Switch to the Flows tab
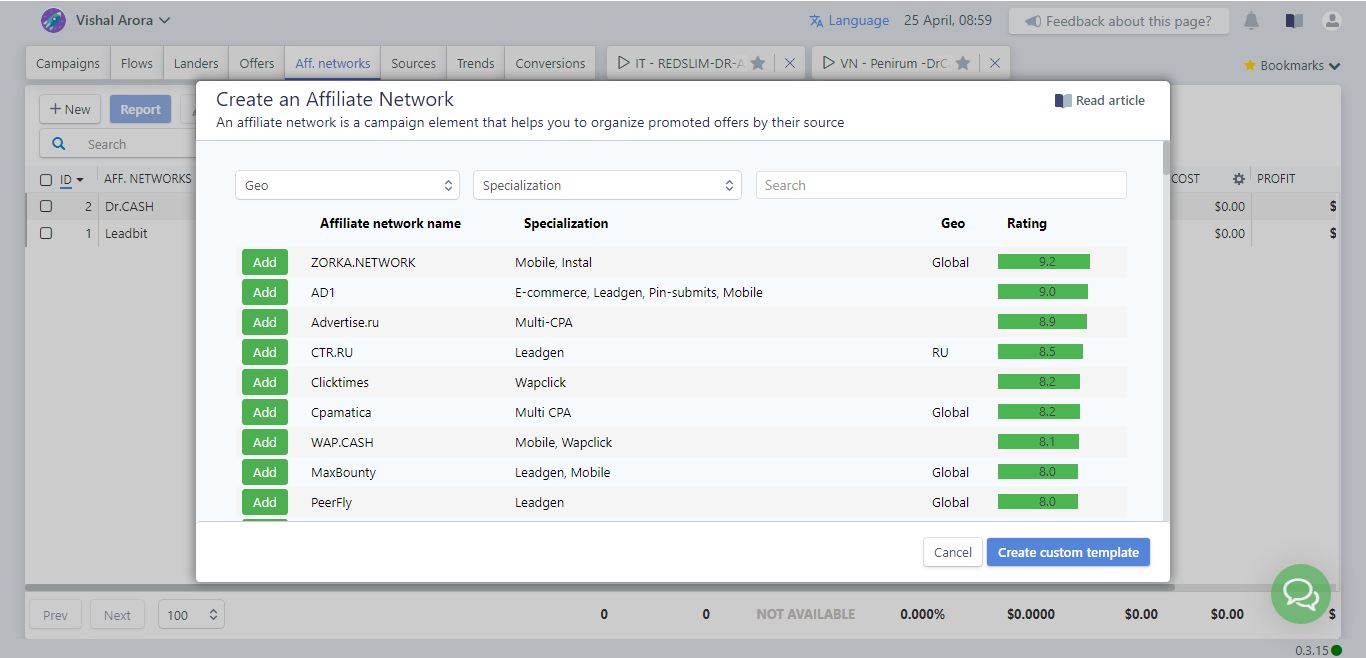Image resolution: width=1366 pixels, height=658 pixels. coord(137,63)
